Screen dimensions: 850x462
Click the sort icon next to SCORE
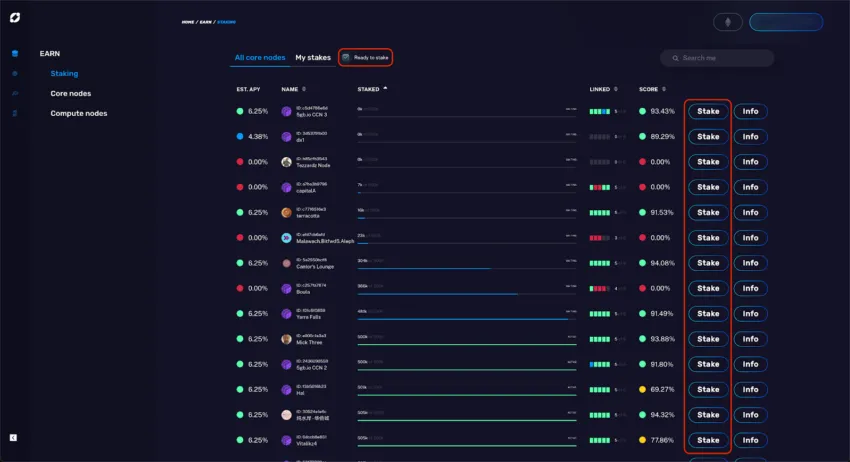point(664,89)
